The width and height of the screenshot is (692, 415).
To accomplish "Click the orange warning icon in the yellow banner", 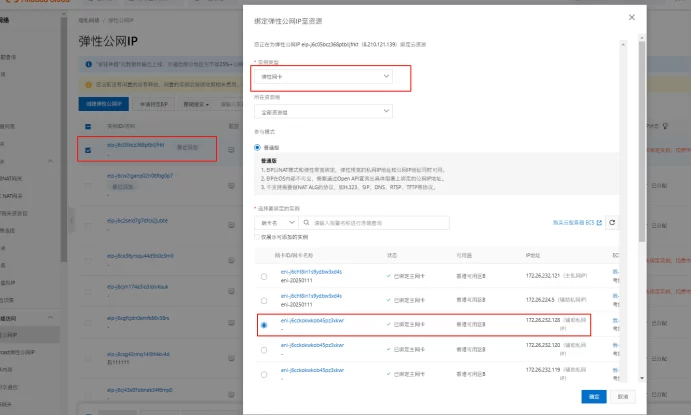I will 88,84.
